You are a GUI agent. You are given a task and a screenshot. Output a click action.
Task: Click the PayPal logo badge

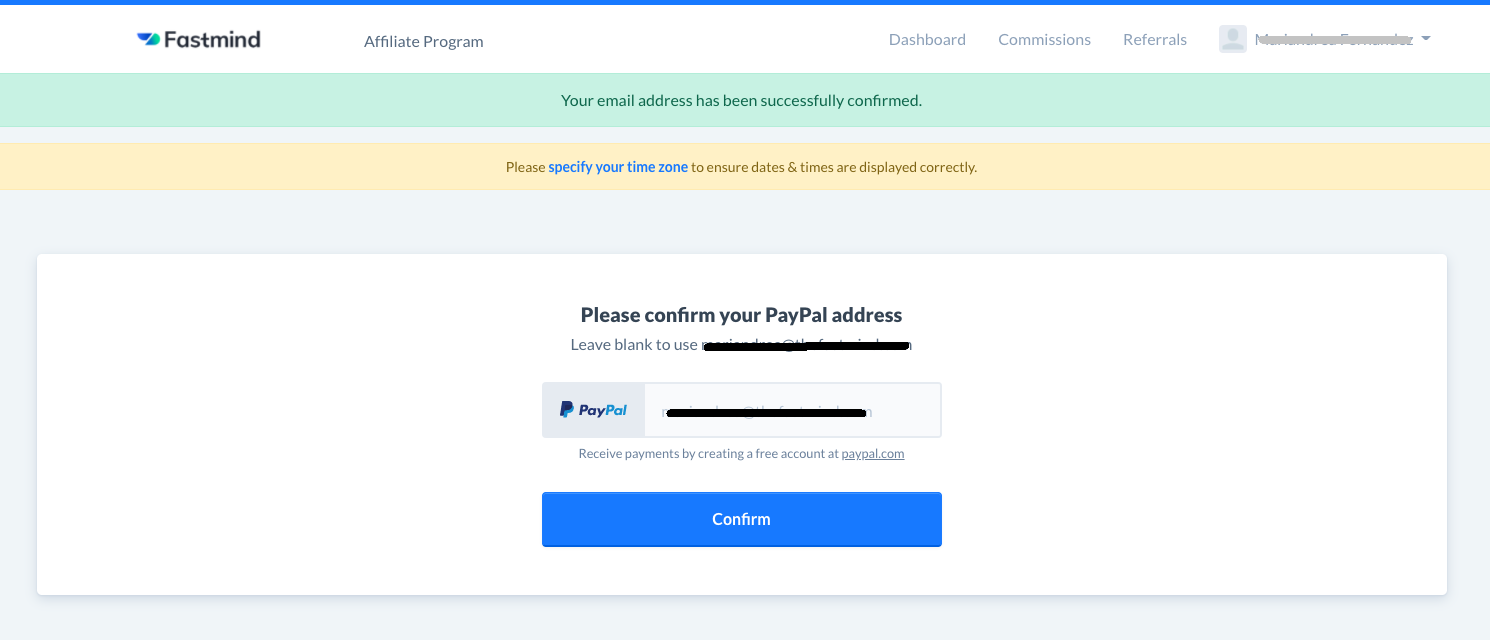pyautogui.click(x=594, y=410)
